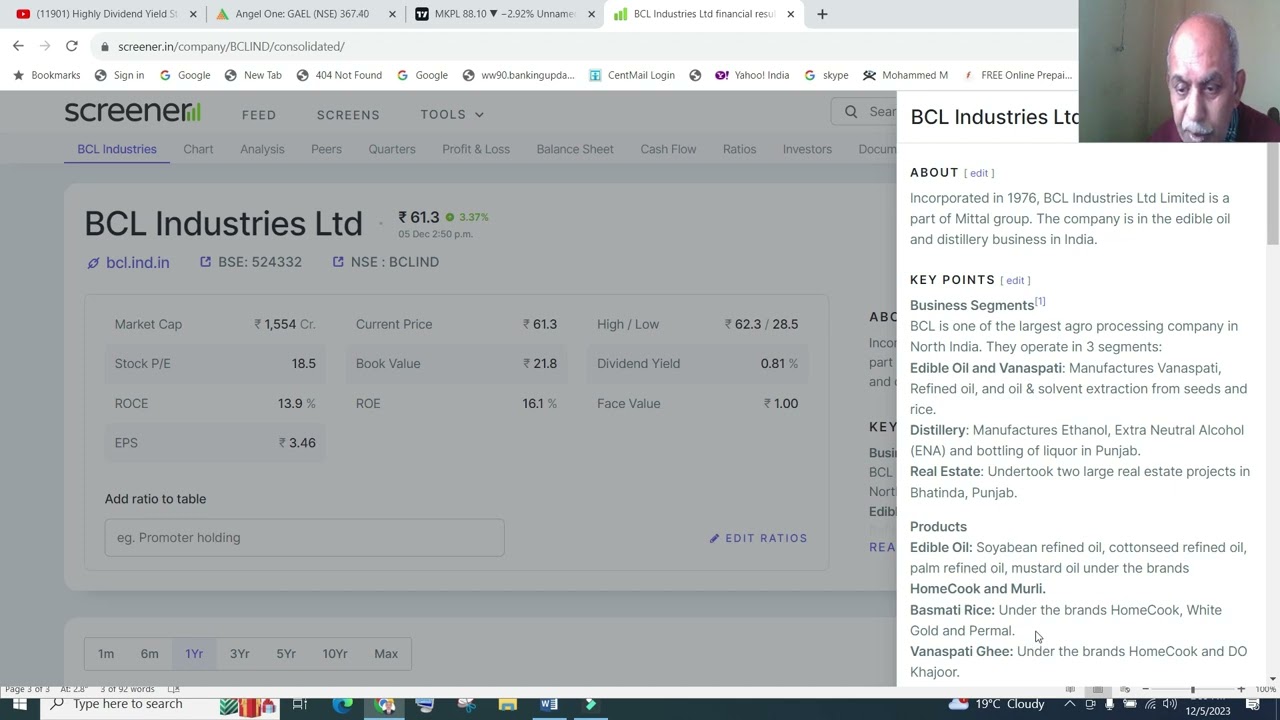1280x720 pixels.
Task: Open the NSE : BCLIND external link
Action: point(385,262)
